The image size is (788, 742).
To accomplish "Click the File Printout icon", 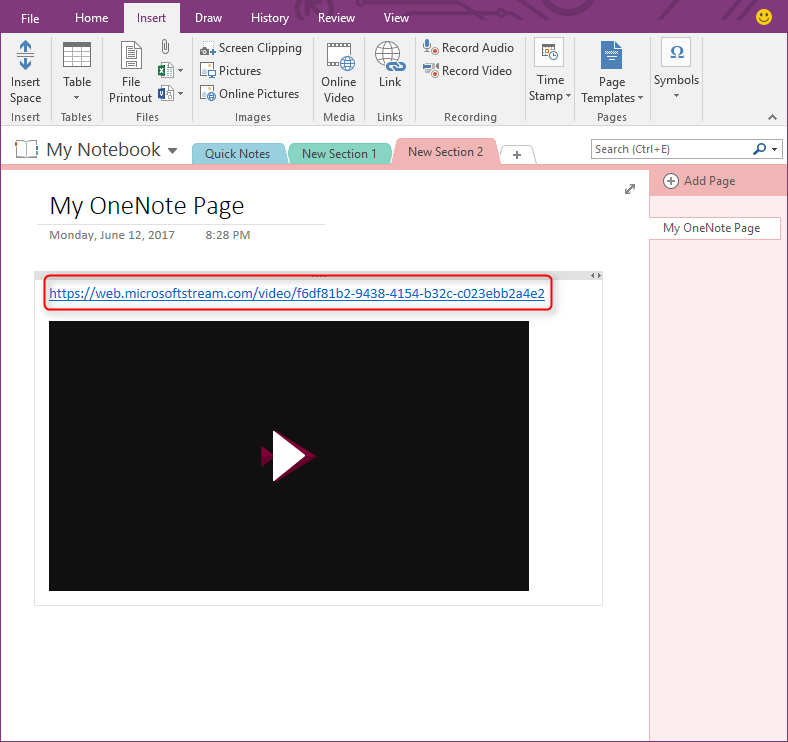I will (131, 55).
